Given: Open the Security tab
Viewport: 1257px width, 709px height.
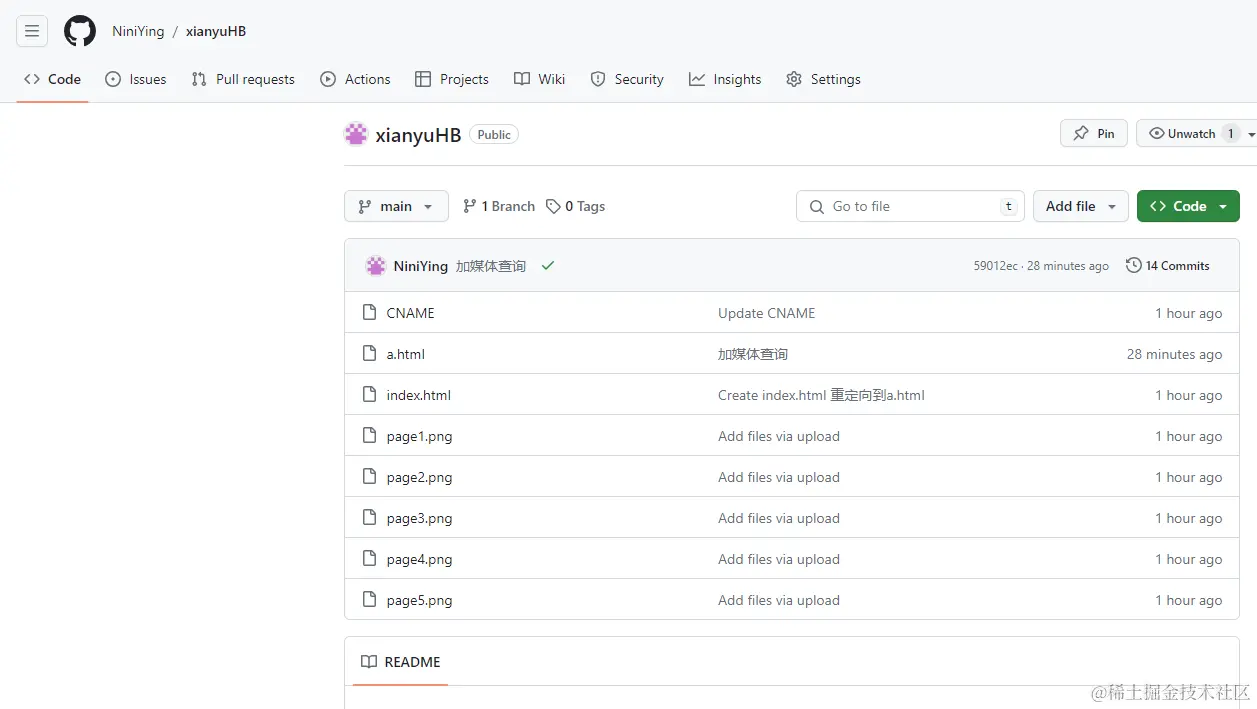Looking at the screenshot, I should [x=627, y=79].
